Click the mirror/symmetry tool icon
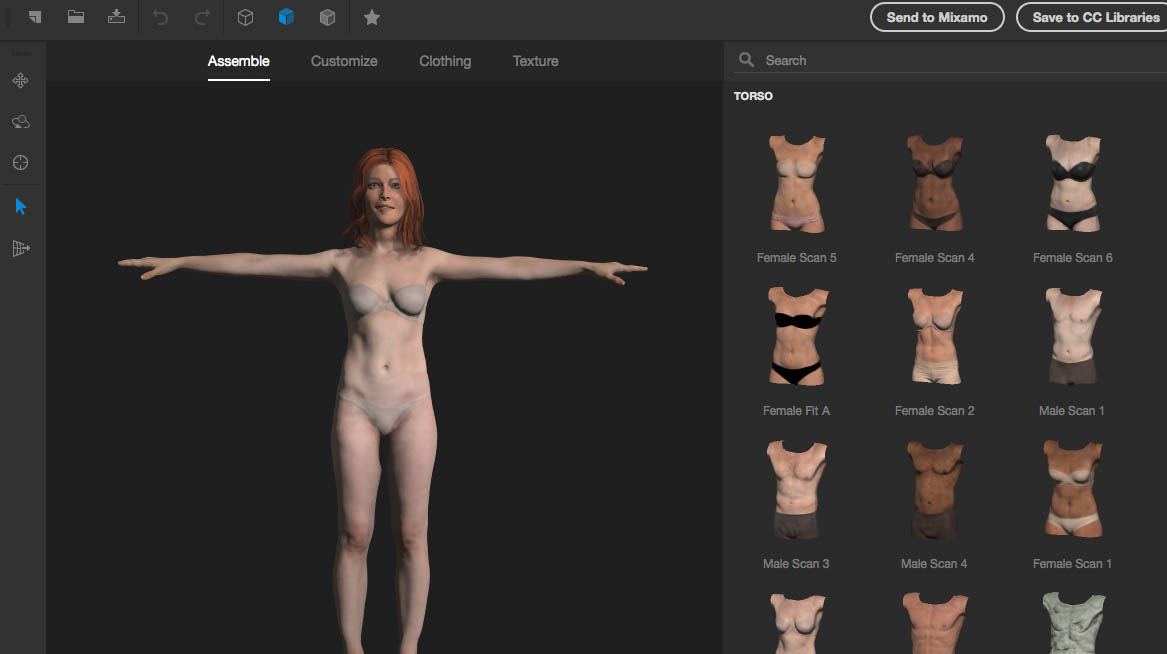Viewport: 1167px width, 654px height. 21,248
